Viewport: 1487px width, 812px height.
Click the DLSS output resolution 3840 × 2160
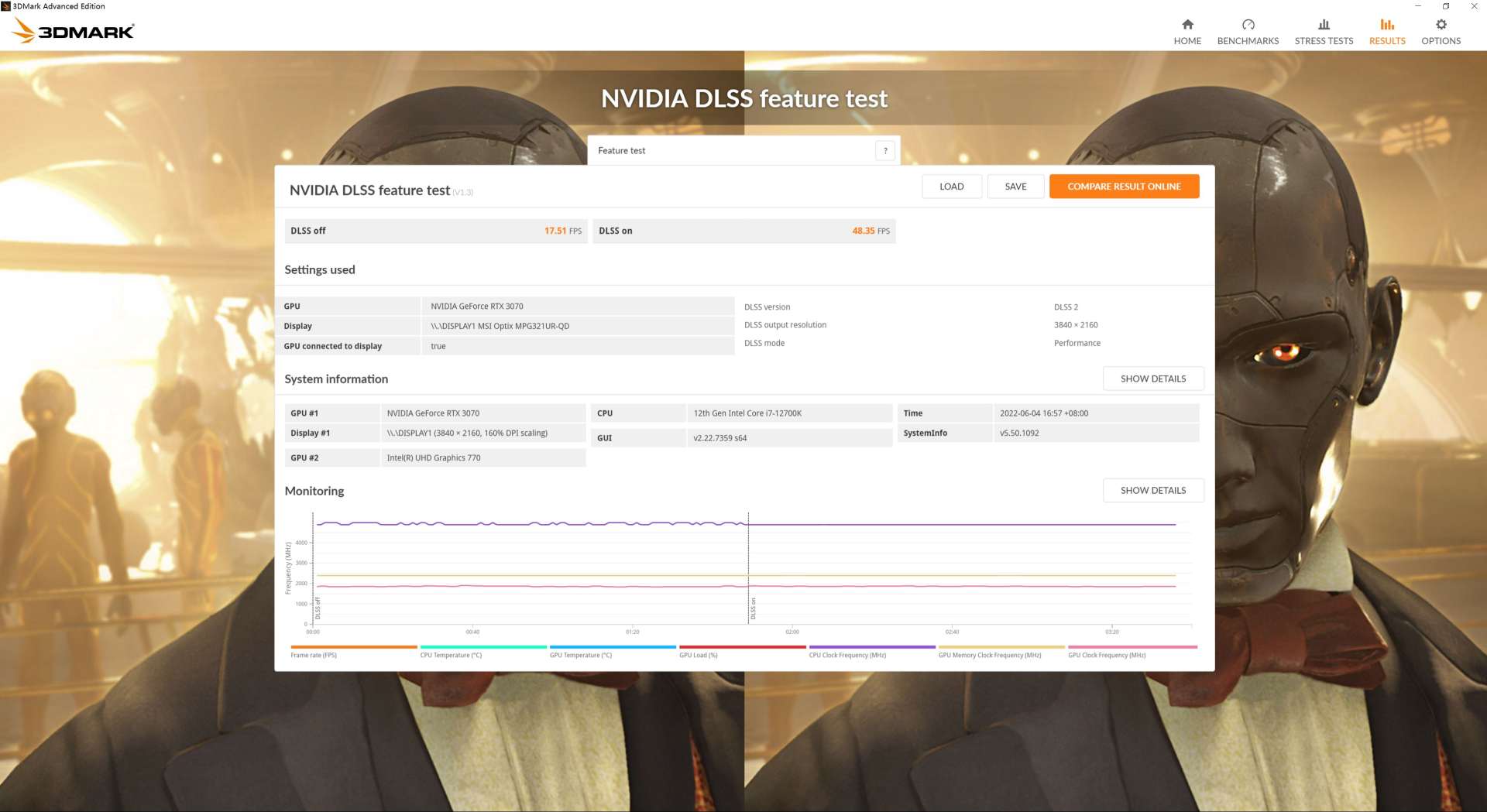point(1076,325)
